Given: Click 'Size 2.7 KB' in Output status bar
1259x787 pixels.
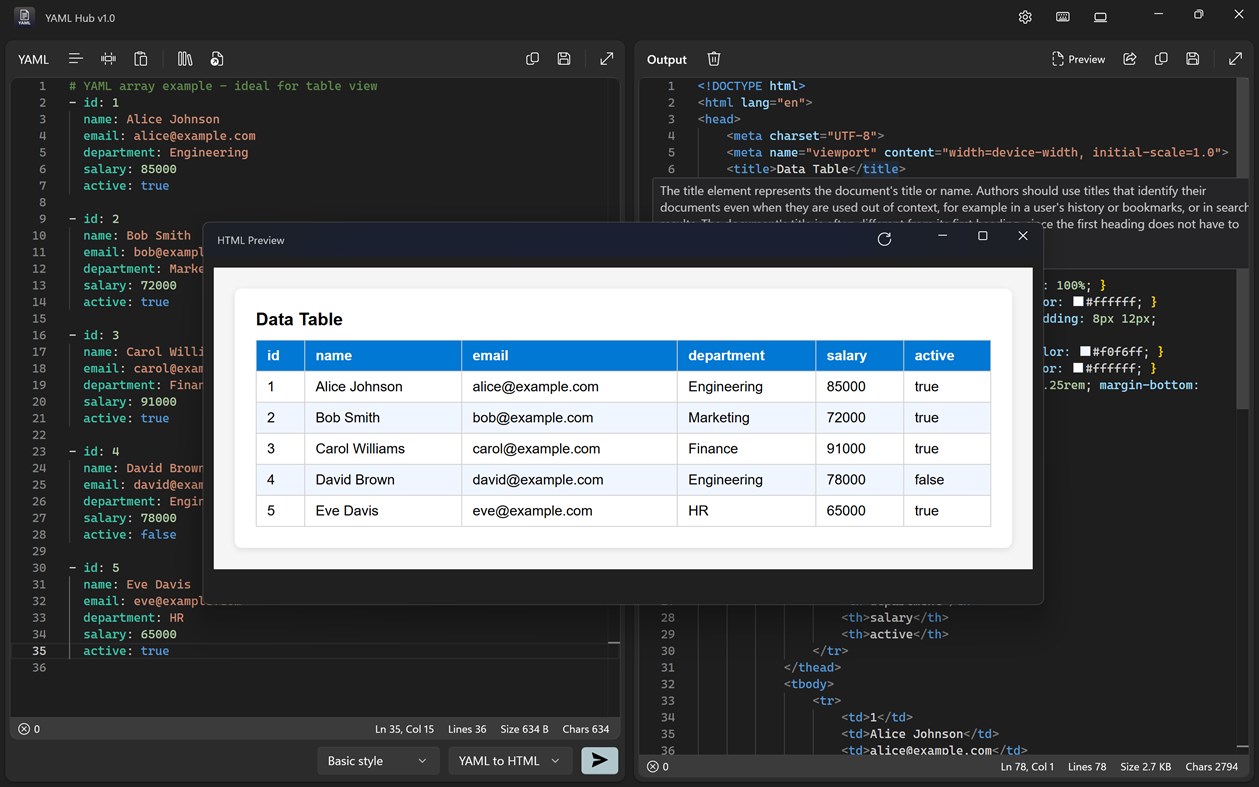Looking at the screenshot, I should pos(1146,767).
